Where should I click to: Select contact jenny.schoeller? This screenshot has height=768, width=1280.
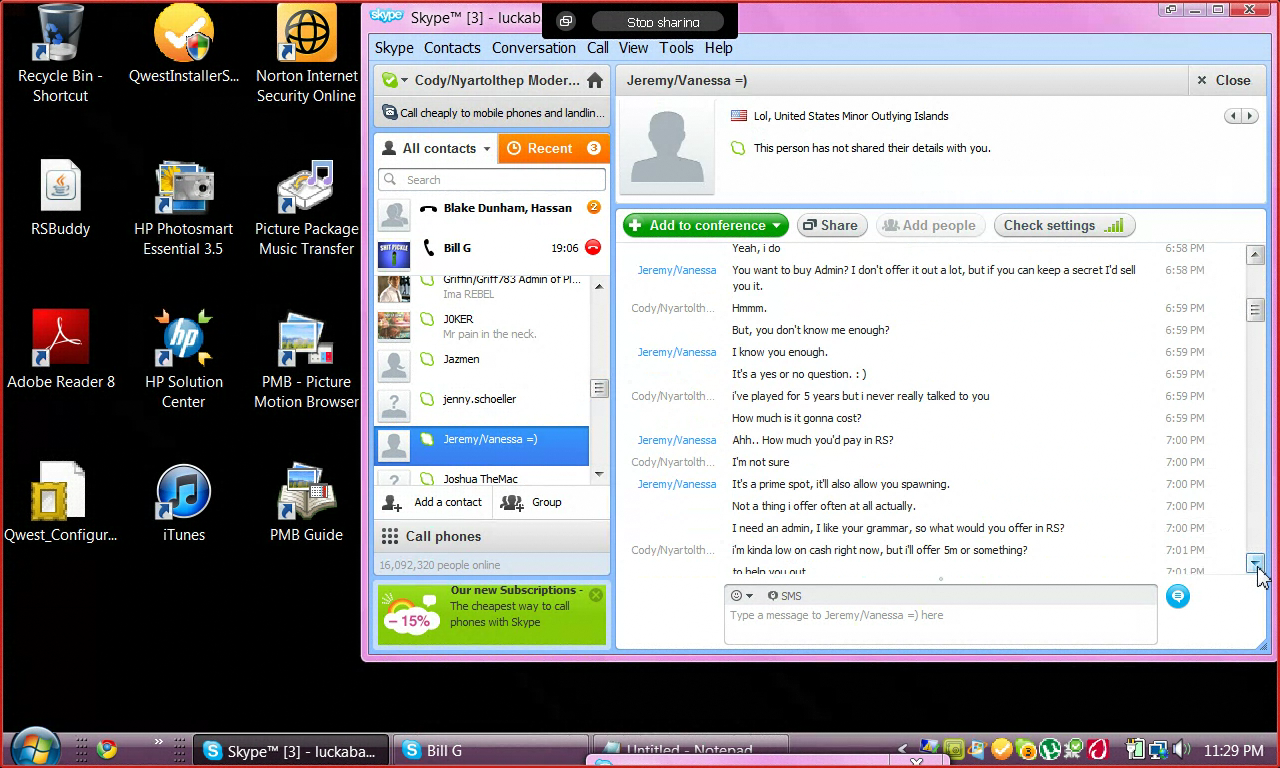coord(482,406)
